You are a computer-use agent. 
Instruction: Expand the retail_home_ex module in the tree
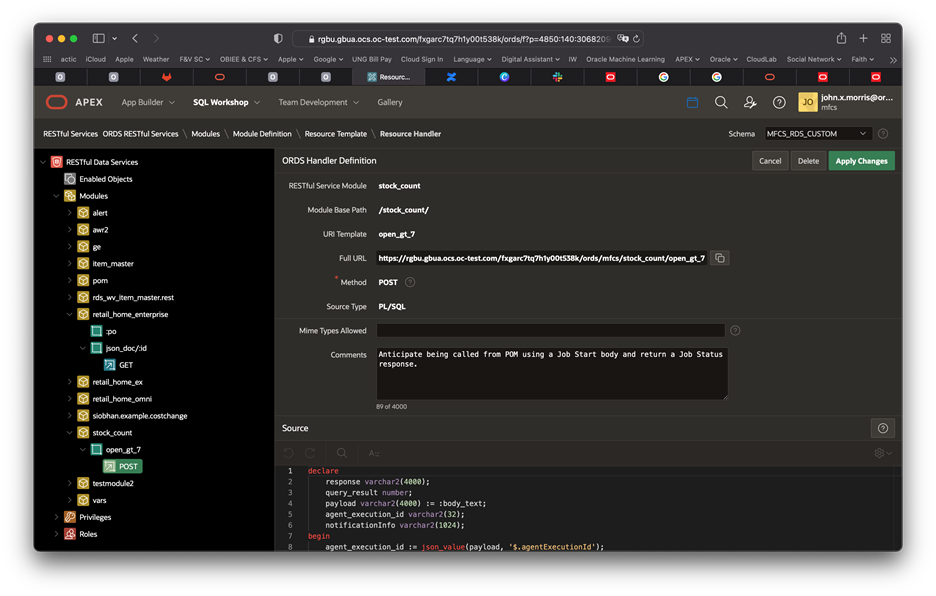(x=72, y=381)
